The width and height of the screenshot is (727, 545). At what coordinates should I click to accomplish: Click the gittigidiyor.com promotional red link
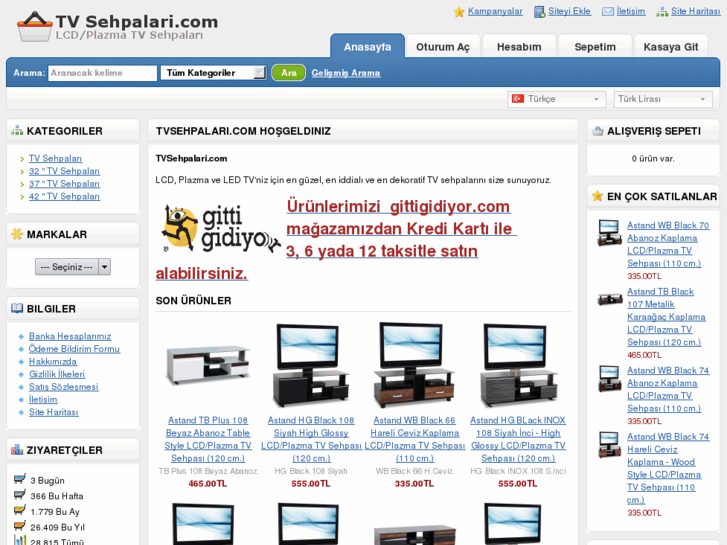(401, 229)
